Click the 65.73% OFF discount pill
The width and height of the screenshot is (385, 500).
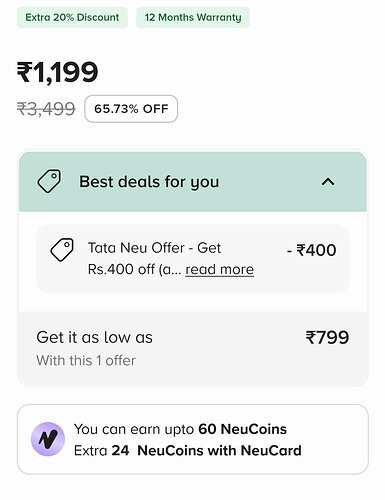[x=131, y=109]
